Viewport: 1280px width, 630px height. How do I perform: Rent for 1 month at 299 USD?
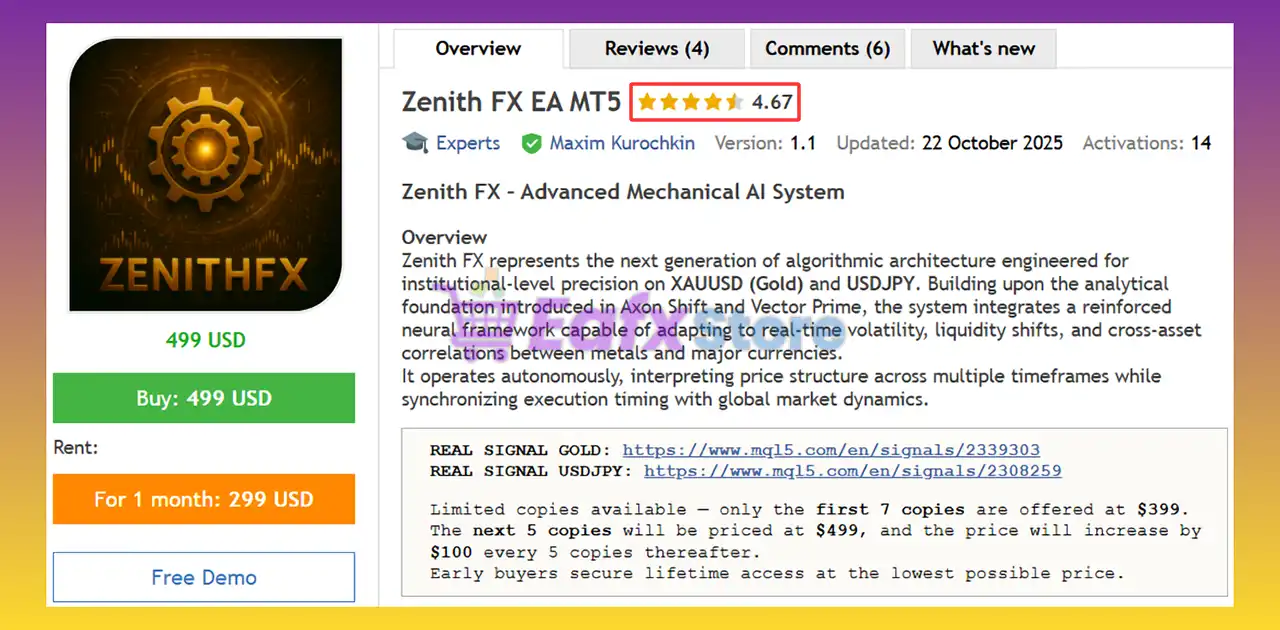coord(204,499)
